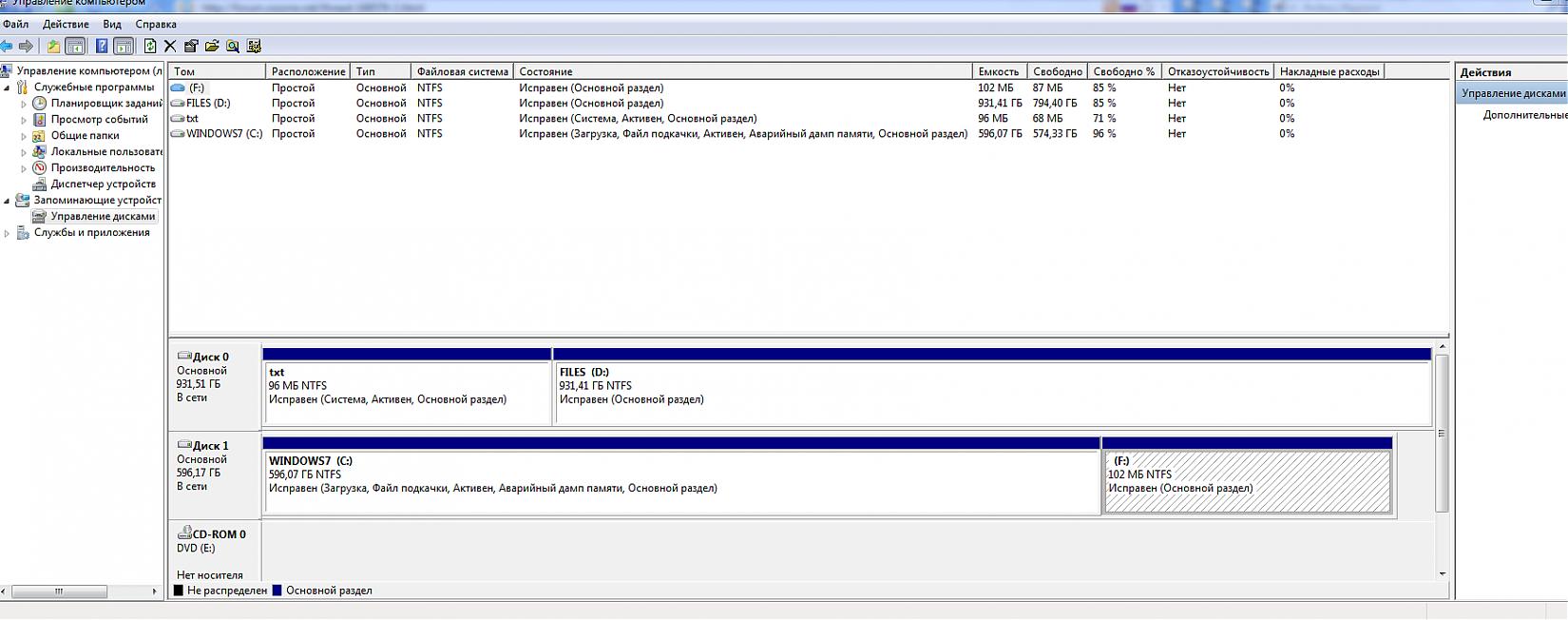1568x620 pixels.
Task: Expand Производительность tree node
Action: [24, 168]
